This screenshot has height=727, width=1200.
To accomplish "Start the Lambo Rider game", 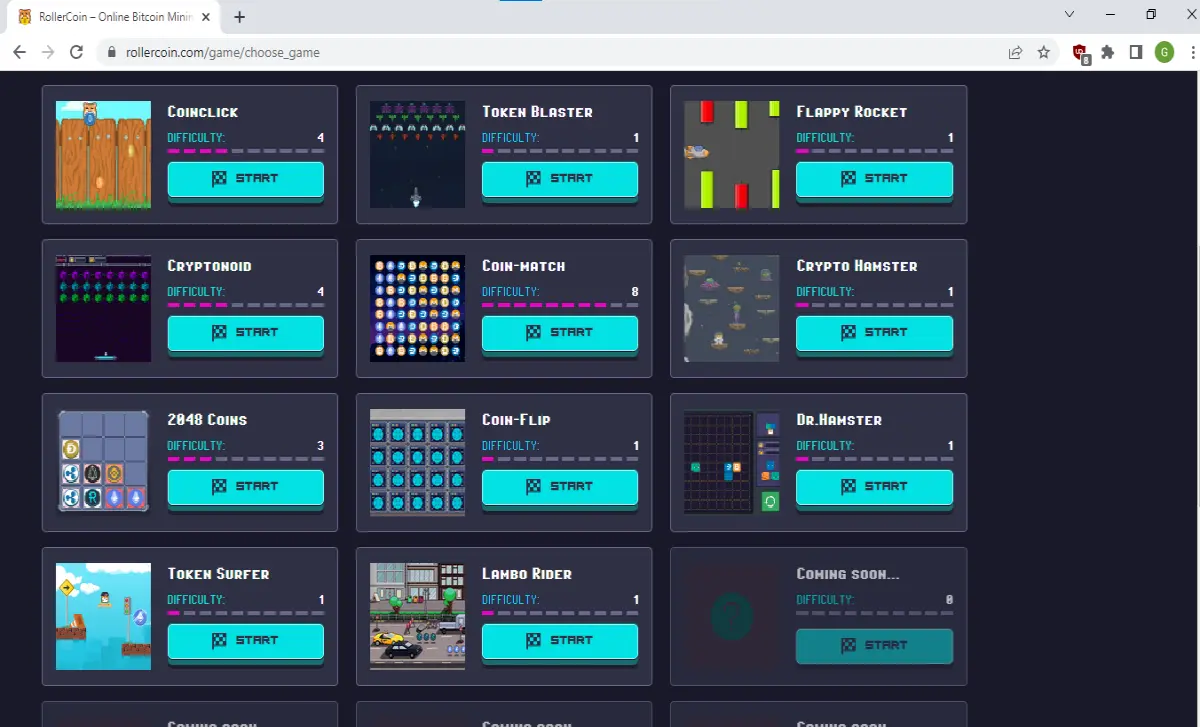I will (x=560, y=641).
